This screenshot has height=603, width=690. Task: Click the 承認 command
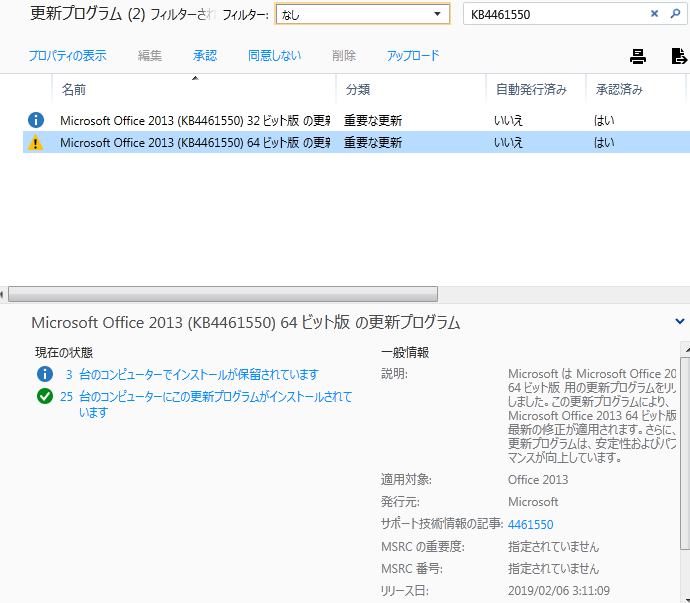pos(205,56)
